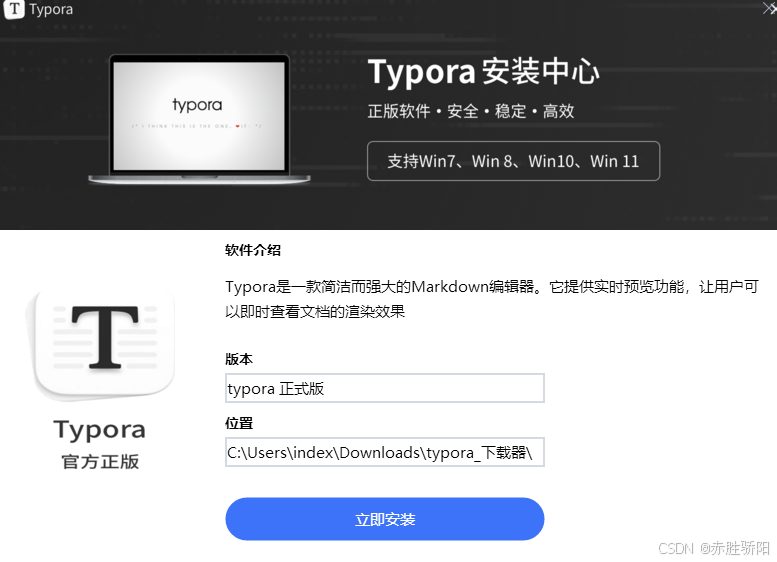
Task: Close the Typora installer window
Action: pyautogui.click(x=769, y=8)
